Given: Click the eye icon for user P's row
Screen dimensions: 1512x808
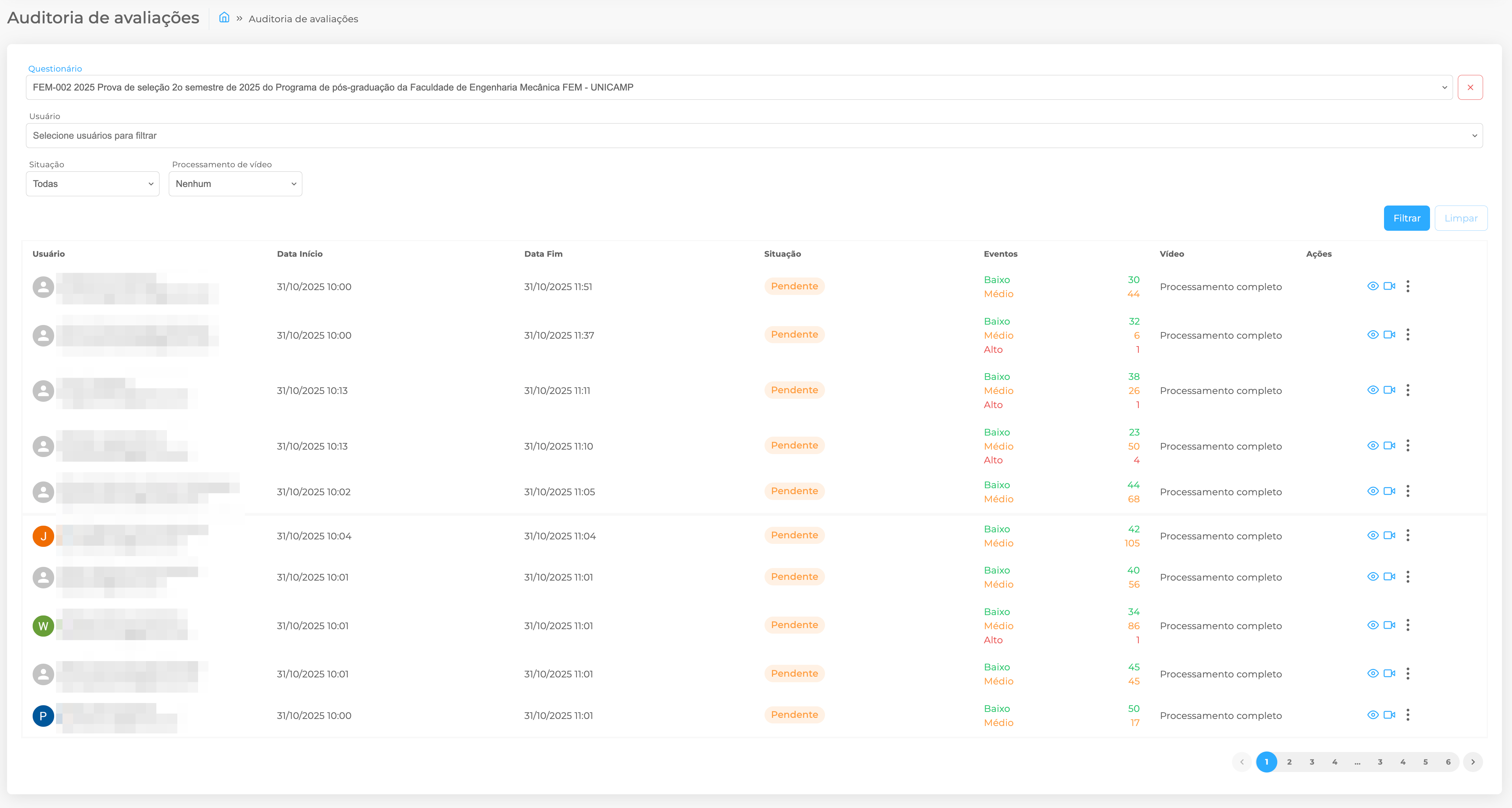Looking at the screenshot, I should pyautogui.click(x=1372, y=715).
